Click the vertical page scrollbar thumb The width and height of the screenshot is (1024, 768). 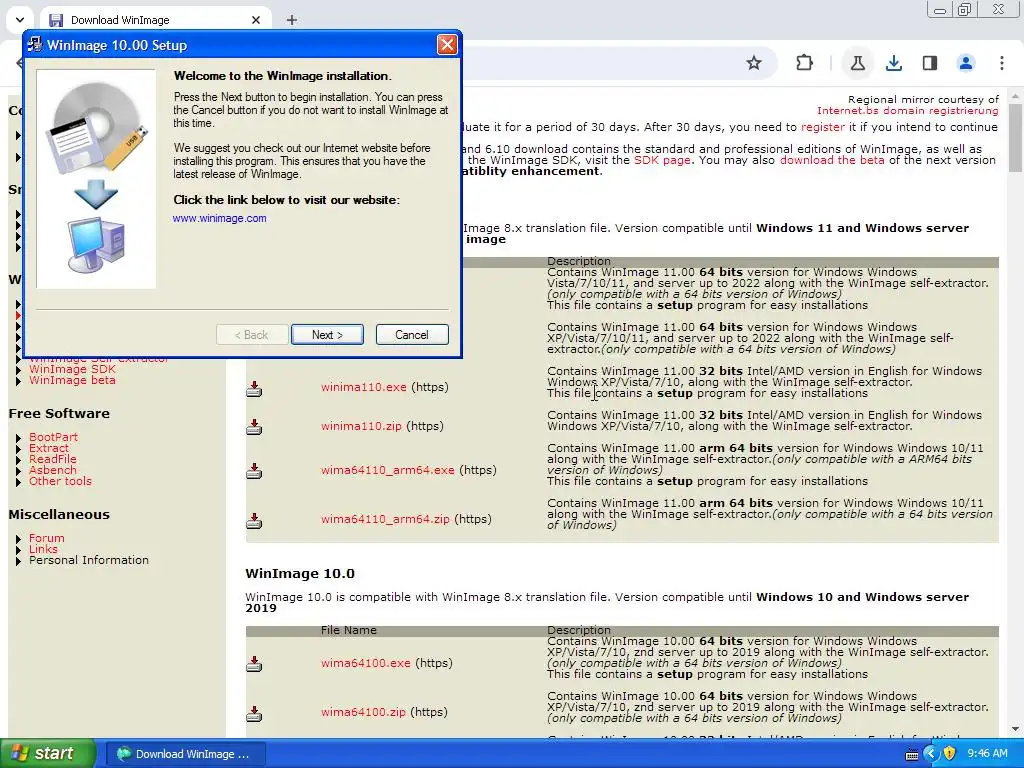click(1016, 138)
